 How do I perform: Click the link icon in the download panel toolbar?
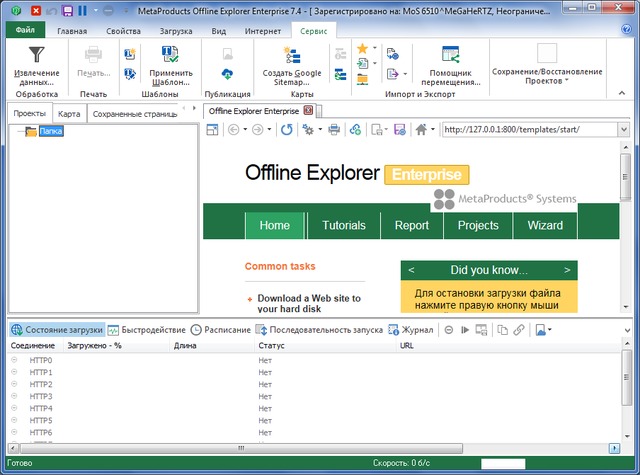click(519, 329)
